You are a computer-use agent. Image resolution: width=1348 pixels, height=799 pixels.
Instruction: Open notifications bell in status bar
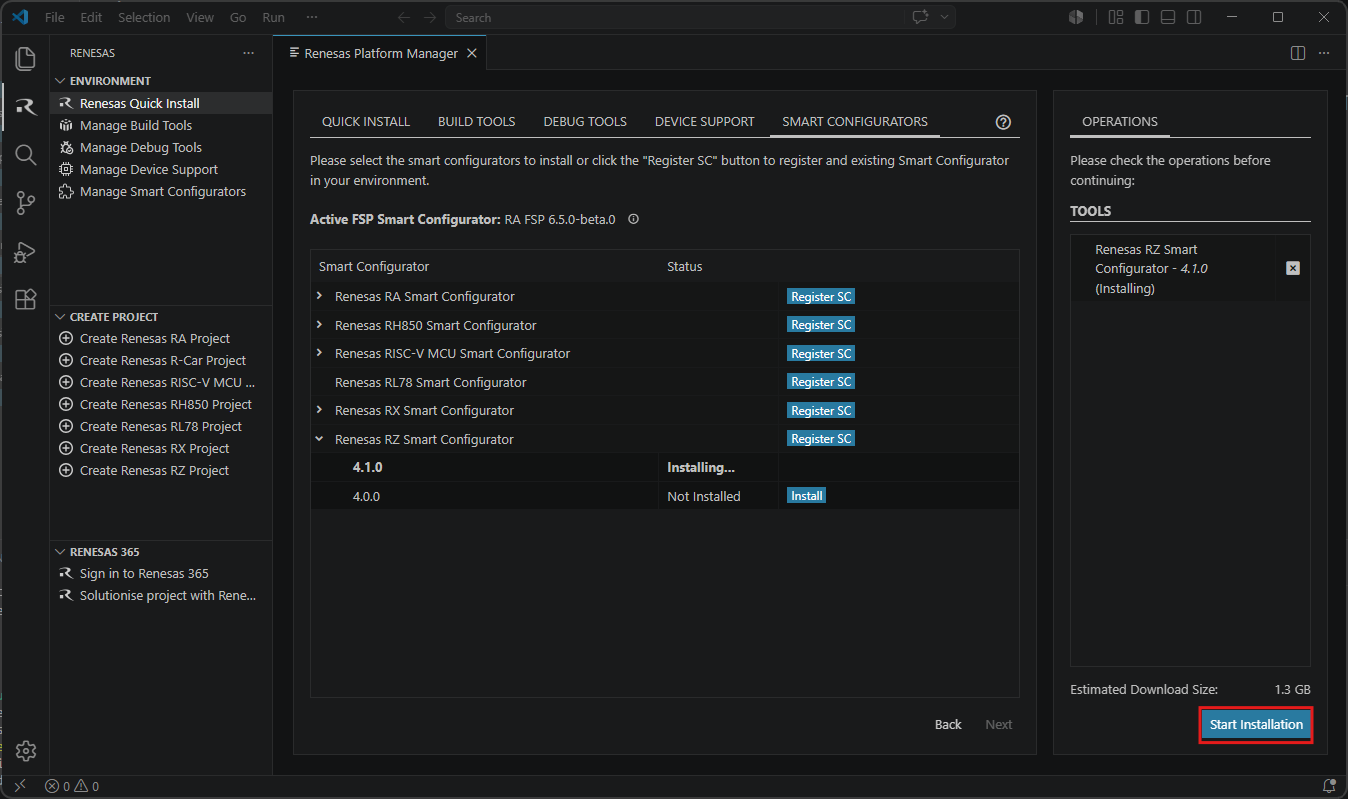pos(1329,787)
